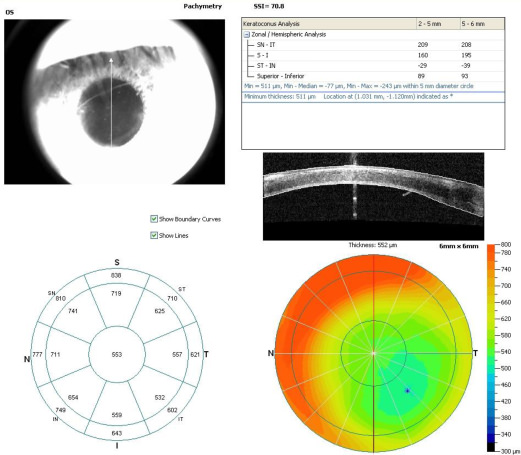
Task: Collapse the Zonal / Hemispheric Analysis node
Action: pos(246,34)
